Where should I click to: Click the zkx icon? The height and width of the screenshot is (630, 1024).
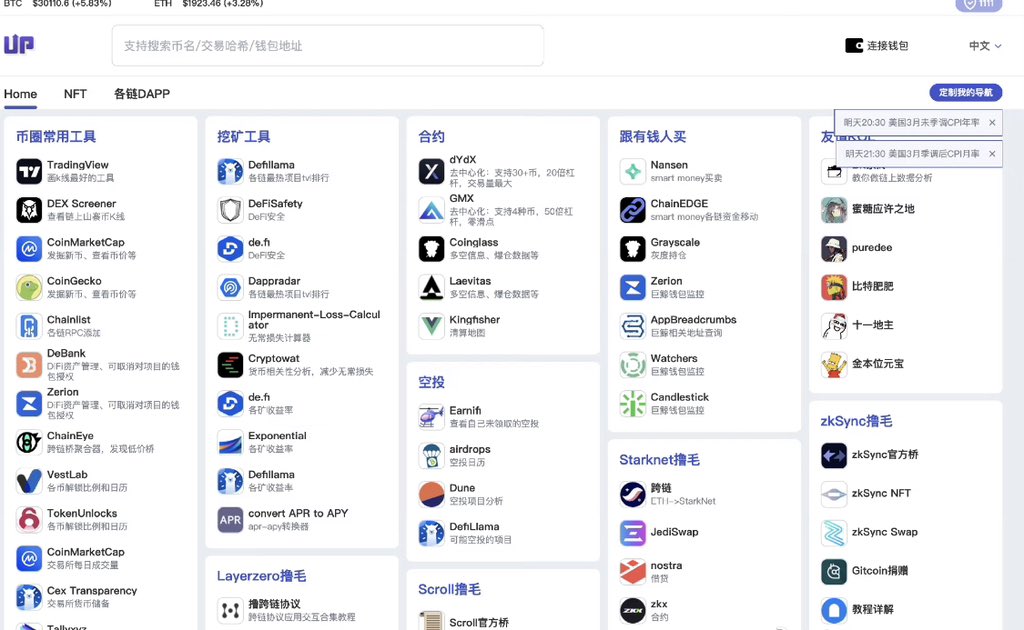tap(632, 610)
